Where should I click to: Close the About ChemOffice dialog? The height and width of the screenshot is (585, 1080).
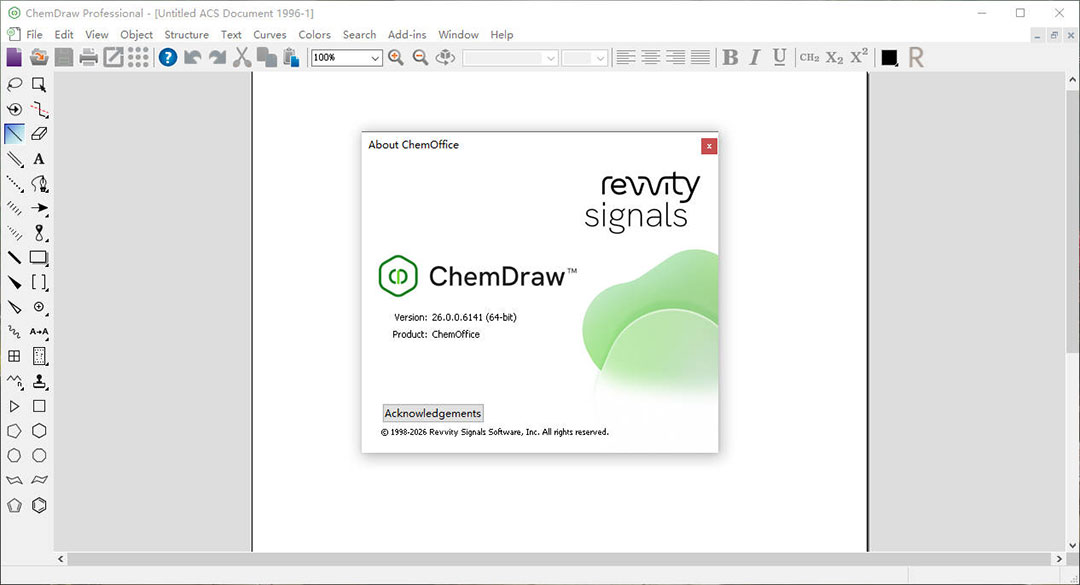(709, 146)
